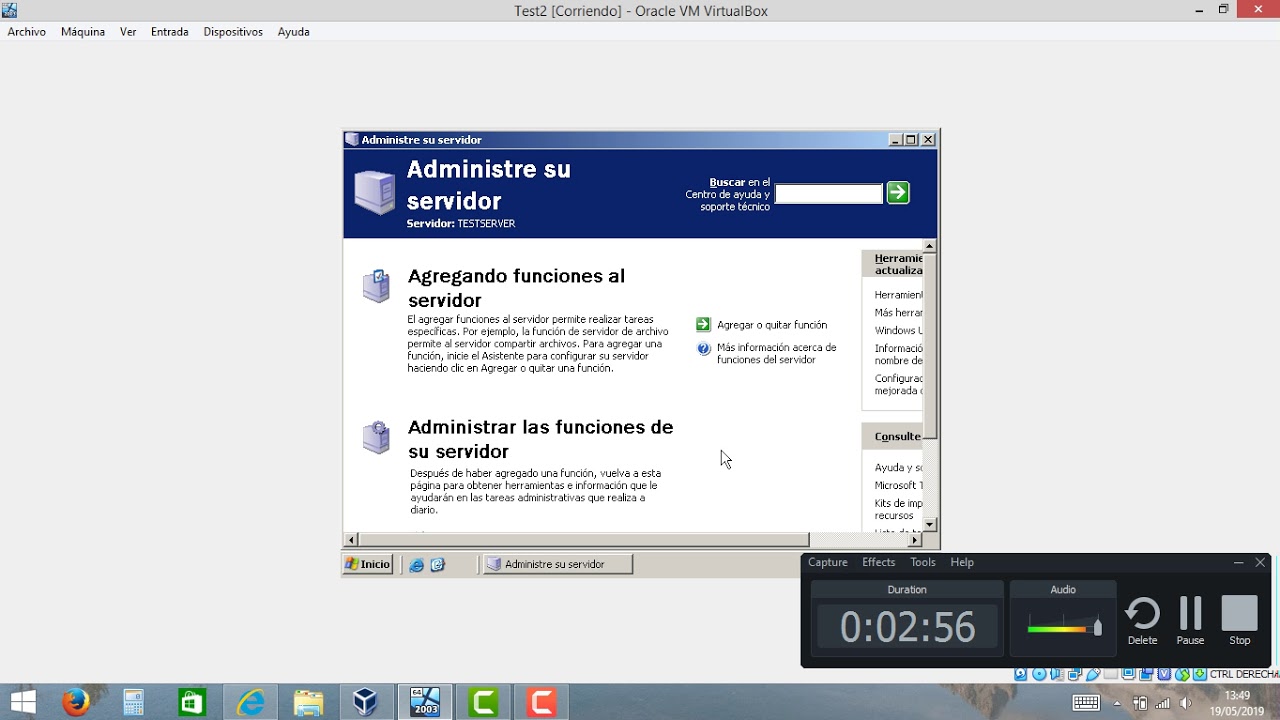The width and height of the screenshot is (1280, 720).
Task: Open File Explorer from the taskbar
Action: (308, 702)
